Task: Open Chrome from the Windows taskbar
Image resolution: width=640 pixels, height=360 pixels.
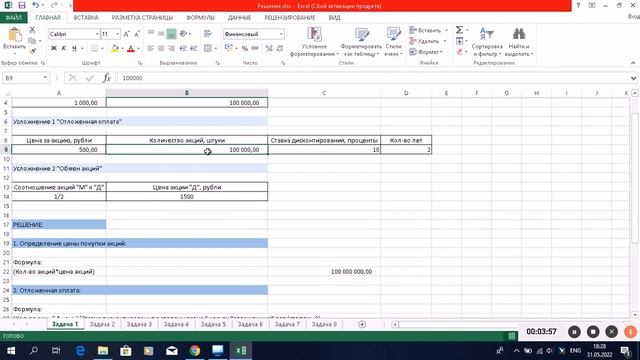Action: point(195,350)
